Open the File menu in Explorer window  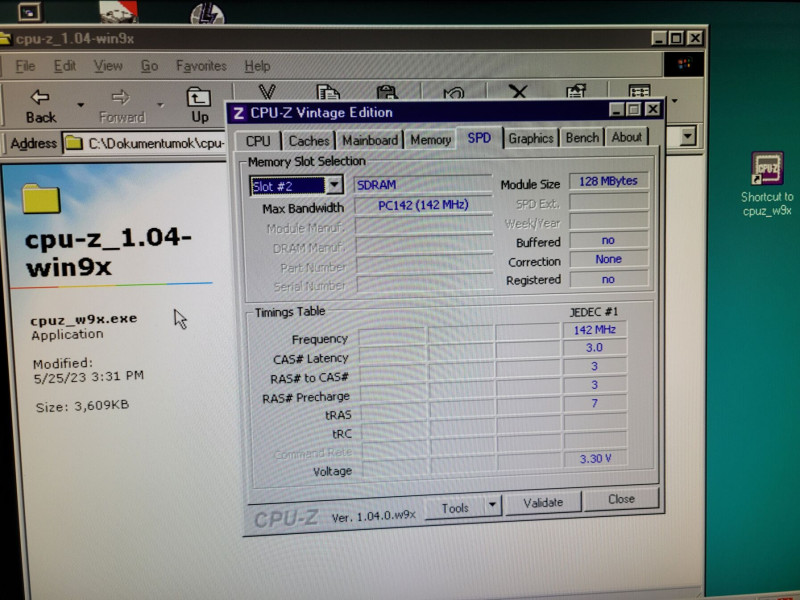point(25,66)
